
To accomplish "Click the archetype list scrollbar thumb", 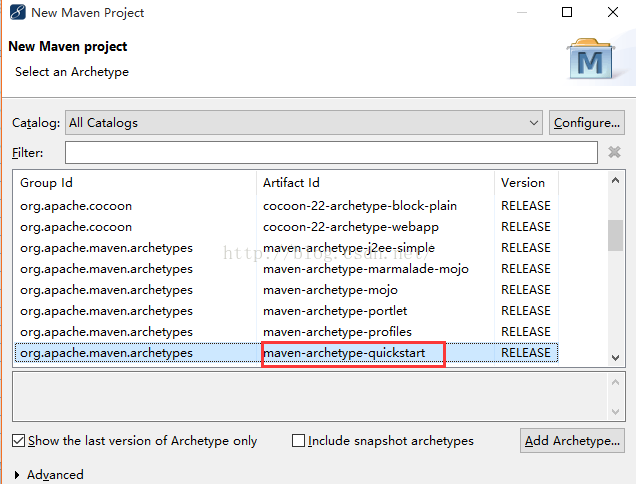I will [615, 235].
